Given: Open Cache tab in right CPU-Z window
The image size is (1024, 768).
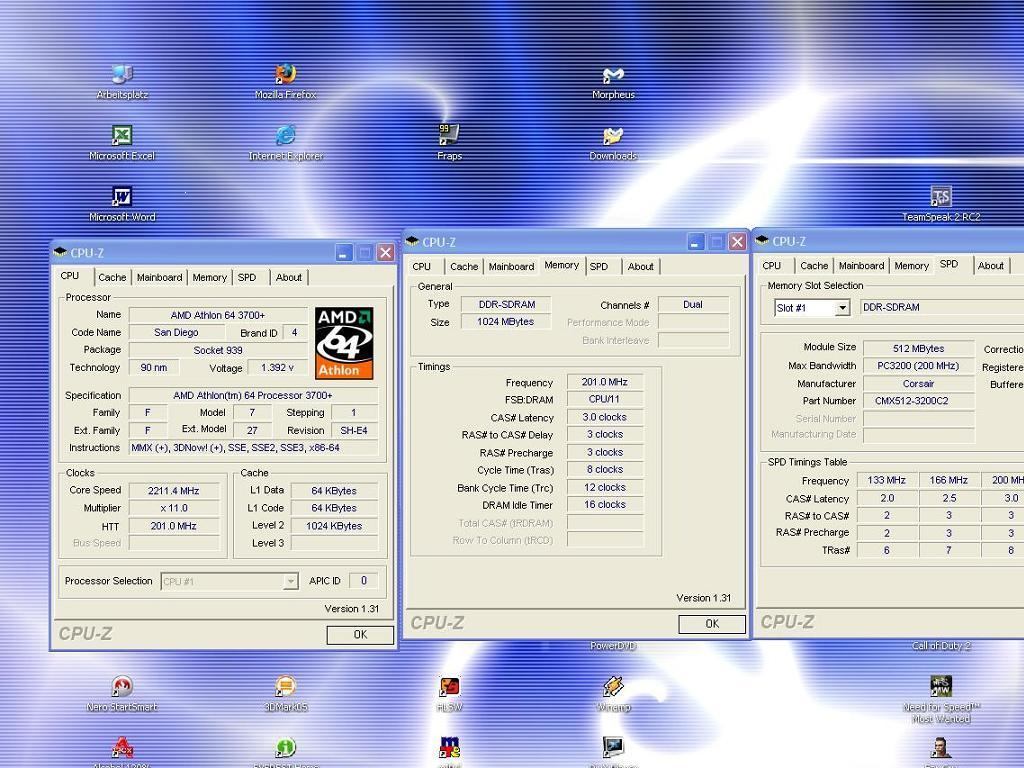Looking at the screenshot, I should (x=814, y=266).
